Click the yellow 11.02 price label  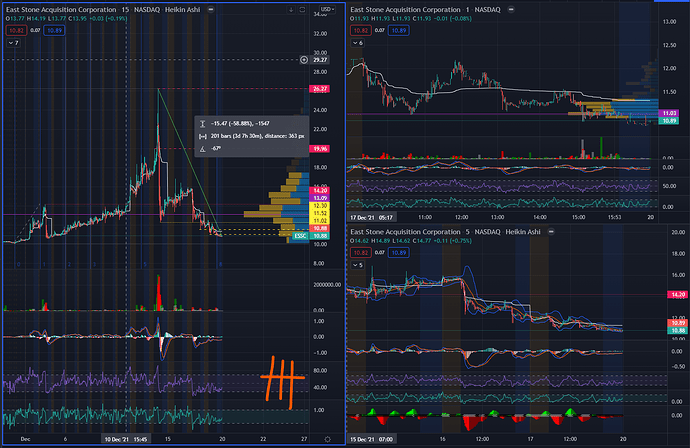point(320,220)
